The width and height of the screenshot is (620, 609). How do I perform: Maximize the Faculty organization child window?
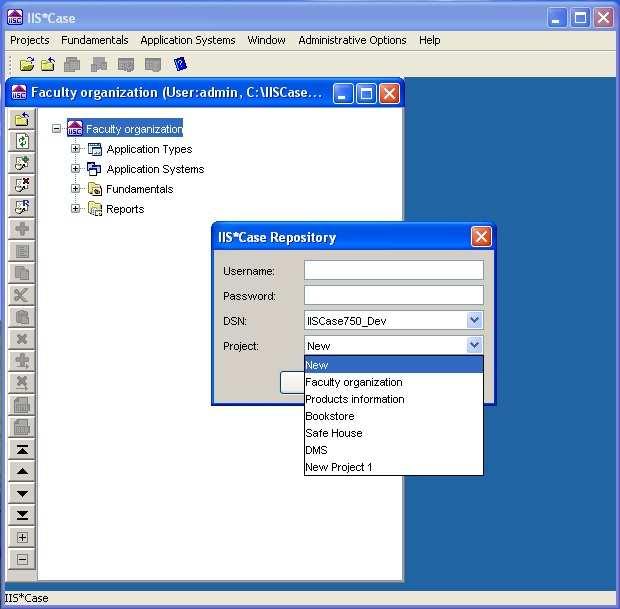[366, 94]
